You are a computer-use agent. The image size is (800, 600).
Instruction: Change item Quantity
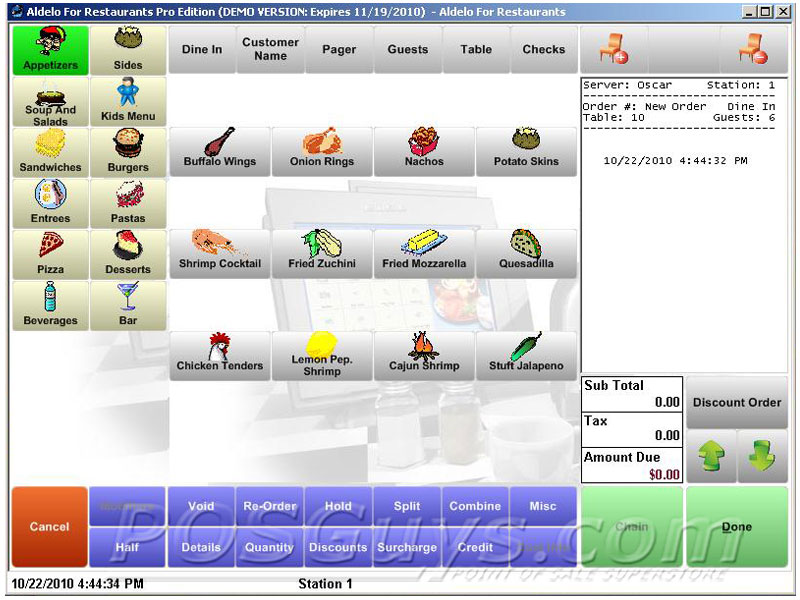pyautogui.click(x=270, y=547)
